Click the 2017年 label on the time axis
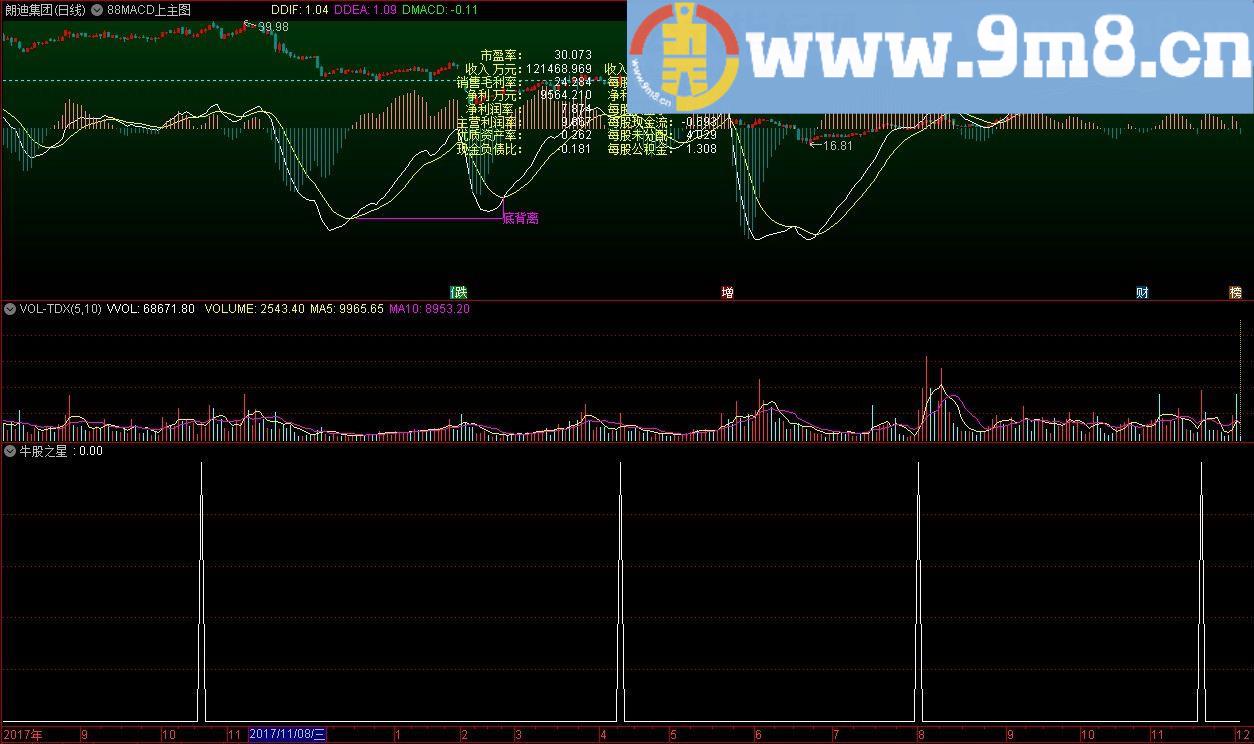Image resolution: width=1254 pixels, height=744 pixels. click(x=23, y=735)
